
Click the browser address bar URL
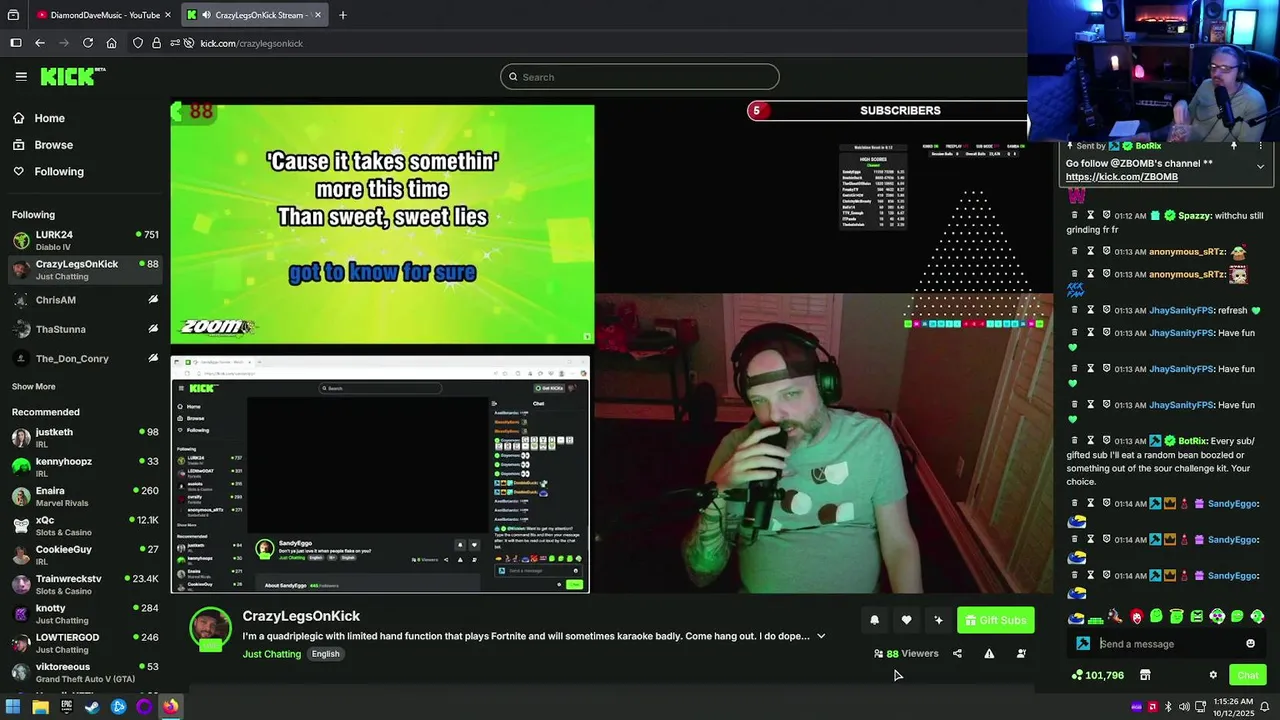(x=251, y=43)
